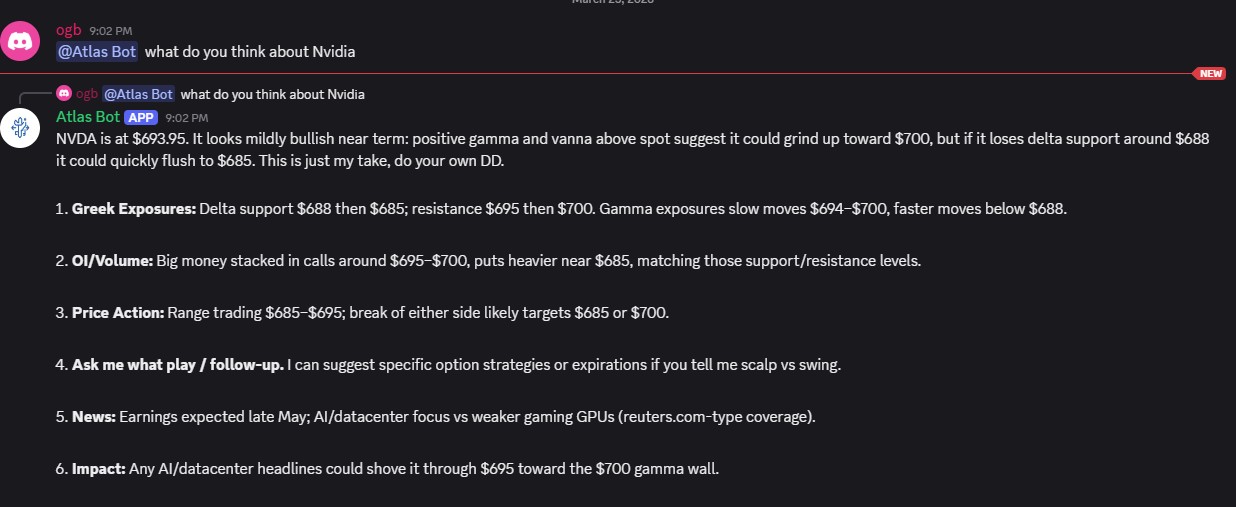Click the OI/Volume line
The image size is (1236, 507).
tap(490, 260)
